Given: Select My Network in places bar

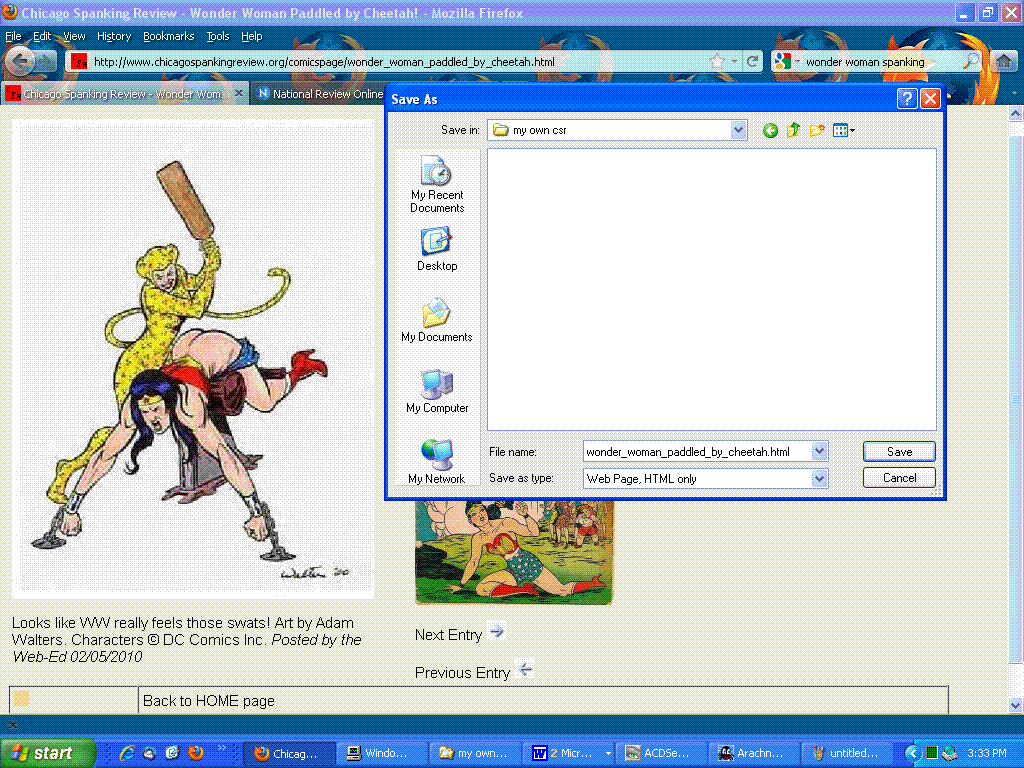Looking at the screenshot, I should click(x=437, y=462).
